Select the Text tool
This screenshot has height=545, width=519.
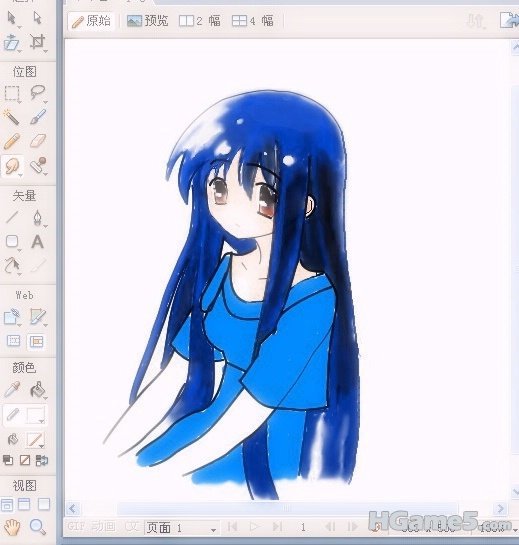coord(38,242)
